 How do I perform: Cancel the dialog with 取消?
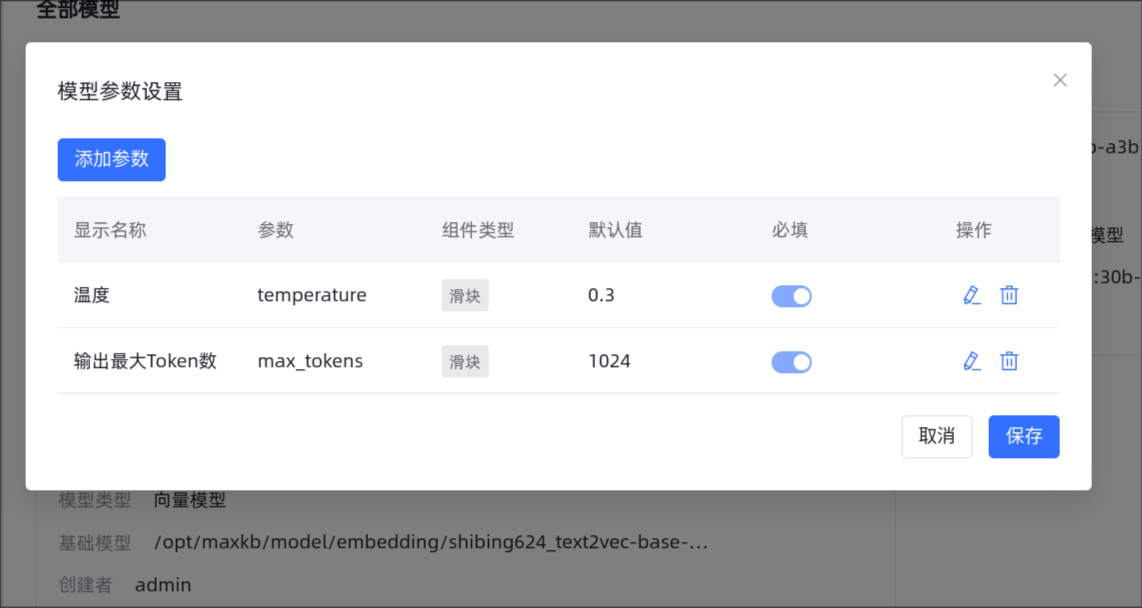tap(937, 436)
